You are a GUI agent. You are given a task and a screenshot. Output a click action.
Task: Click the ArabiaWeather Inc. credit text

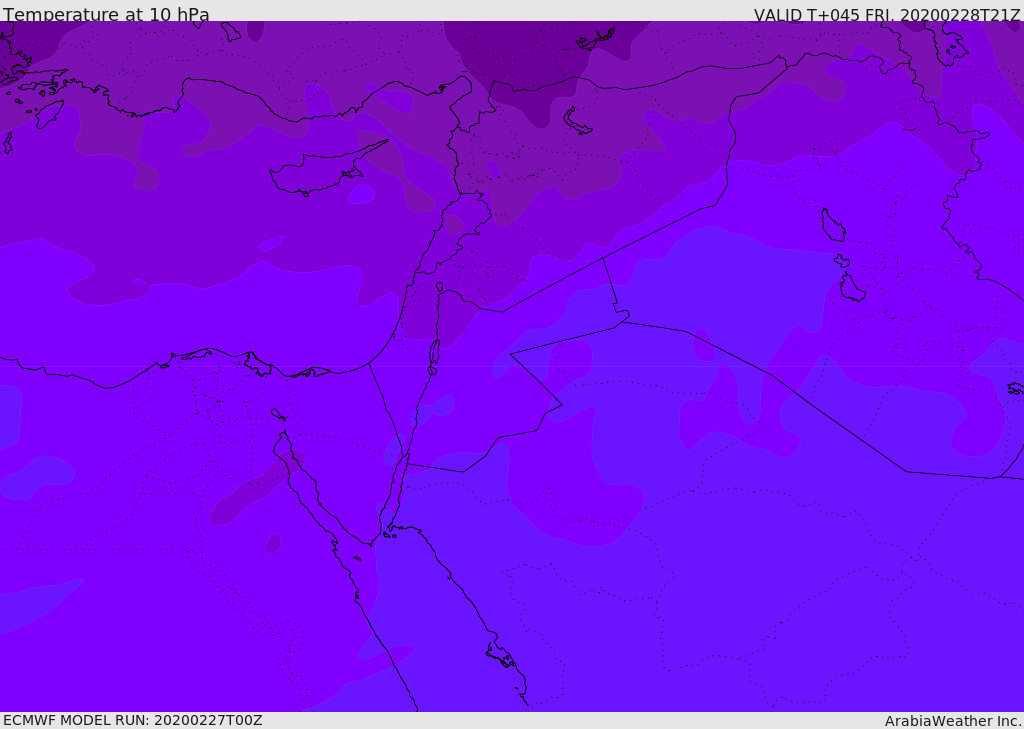[x=952, y=720]
